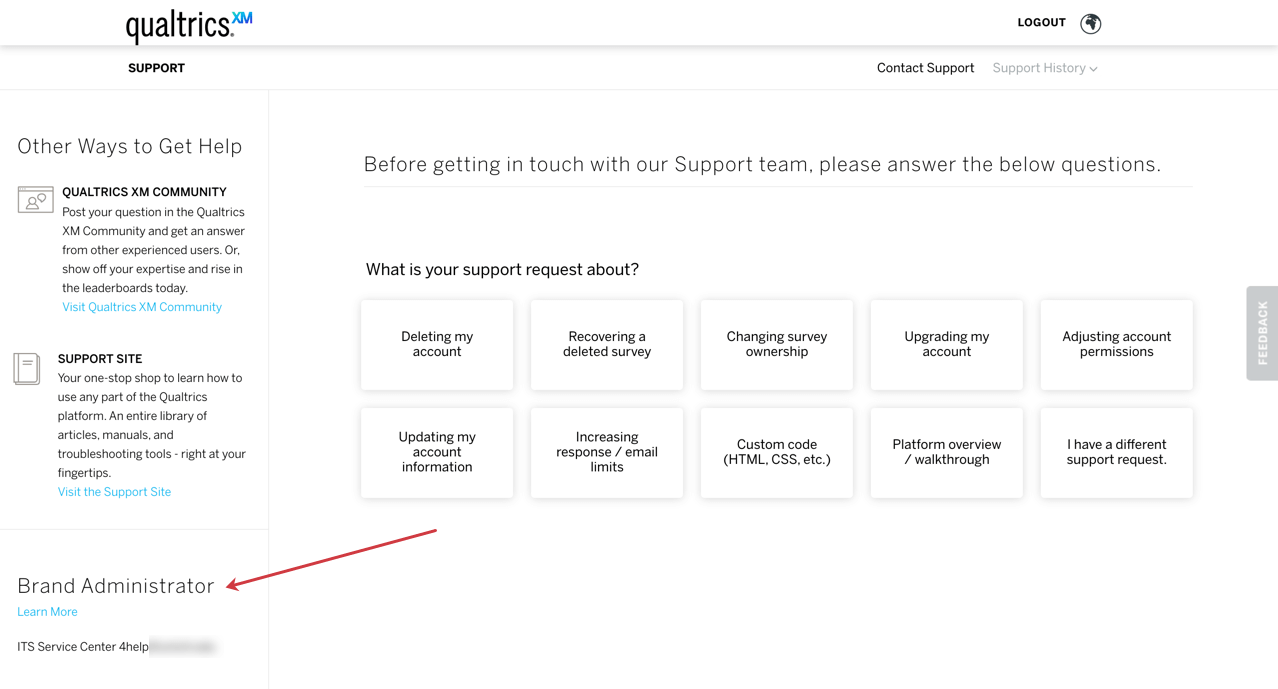Open the Visit the Support Site link

click(x=114, y=492)
